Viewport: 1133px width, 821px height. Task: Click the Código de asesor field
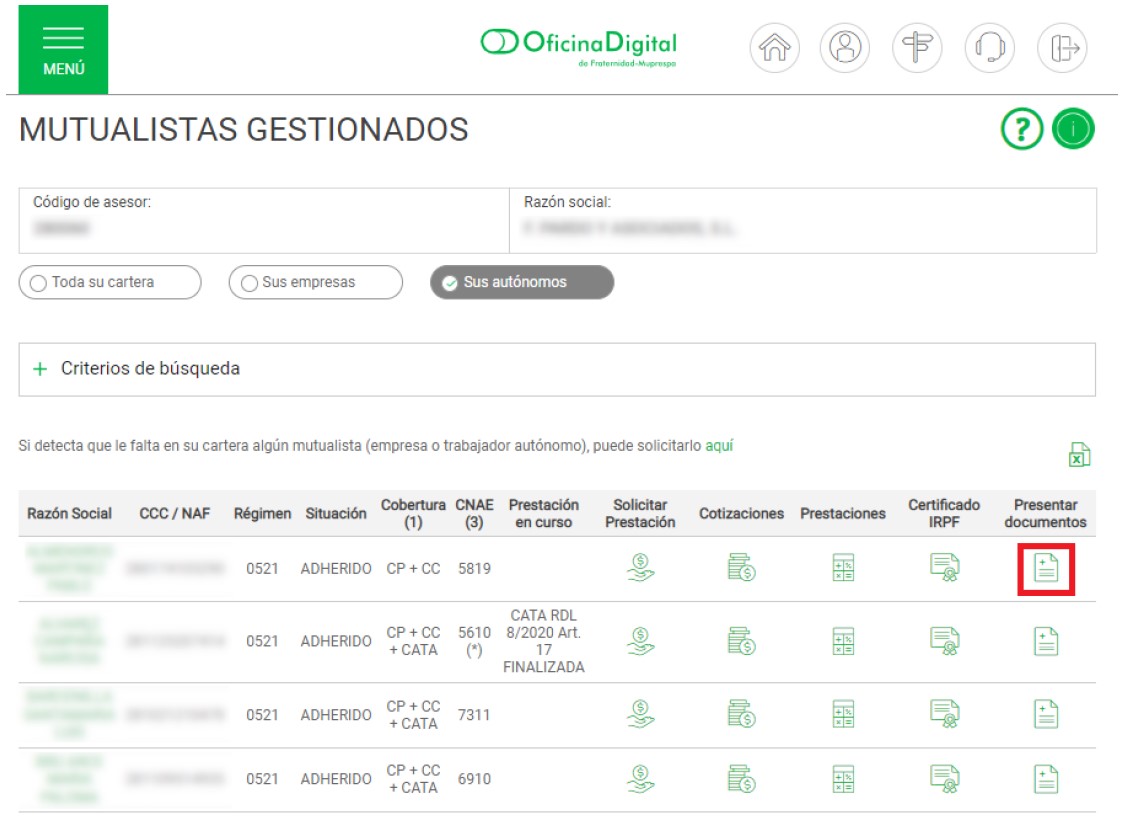point(264,220)
